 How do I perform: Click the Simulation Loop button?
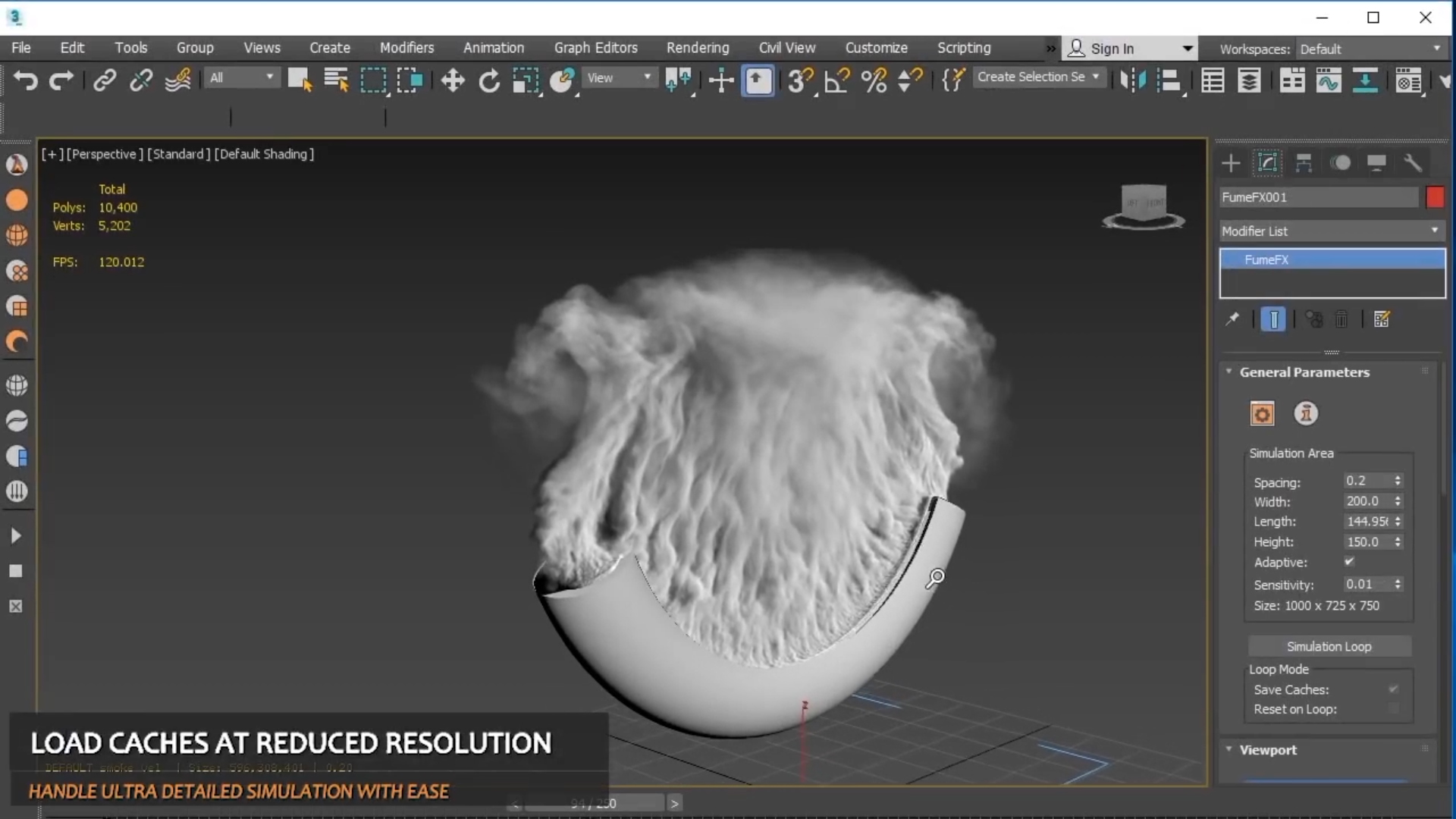1329,647
